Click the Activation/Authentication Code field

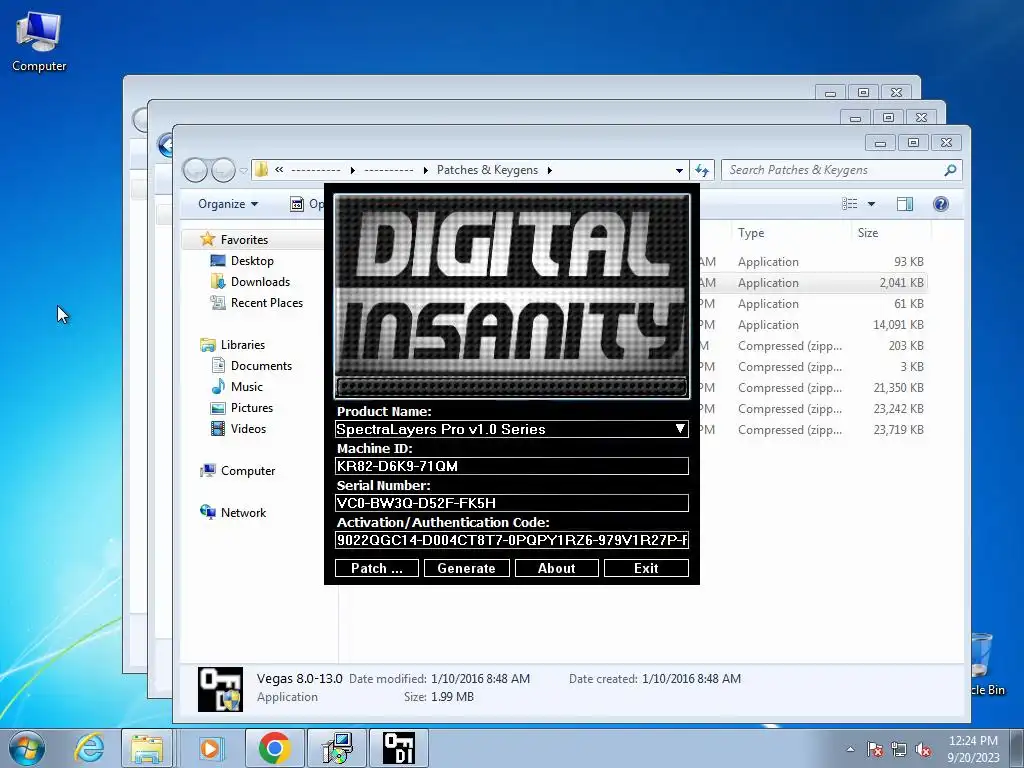coord(511,540)
